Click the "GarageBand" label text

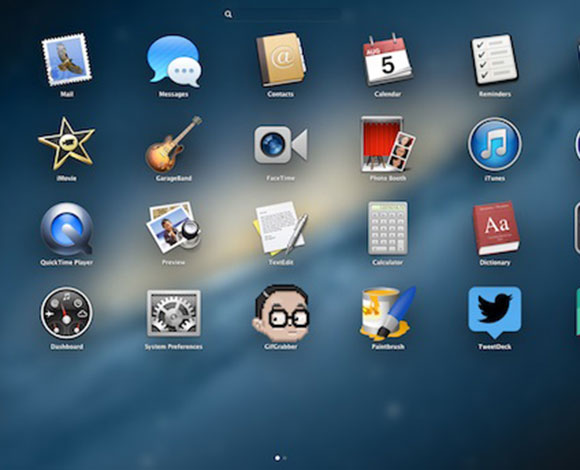coord(173,178)
